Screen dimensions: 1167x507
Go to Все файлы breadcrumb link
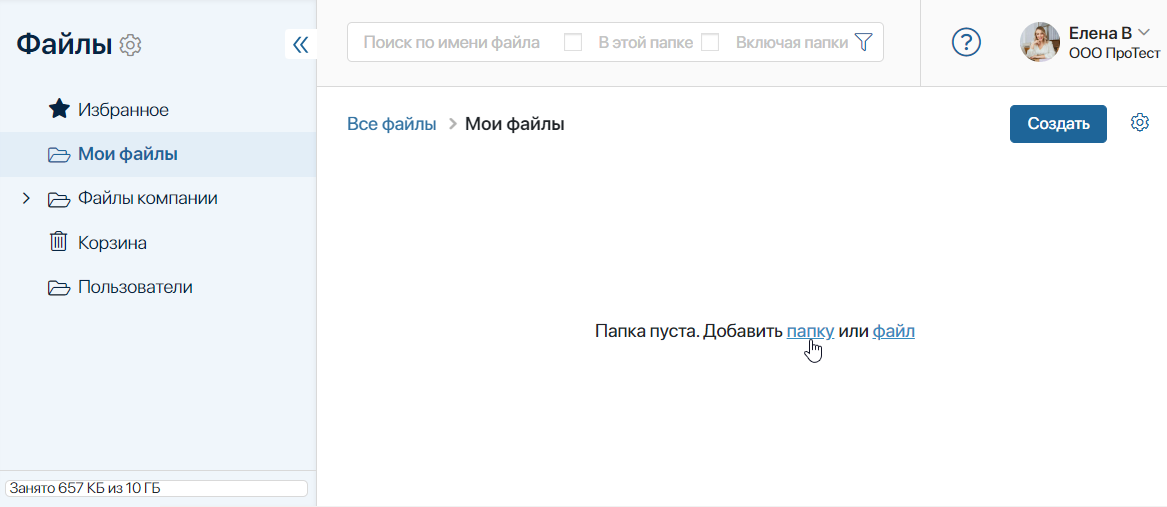[391, 124]
